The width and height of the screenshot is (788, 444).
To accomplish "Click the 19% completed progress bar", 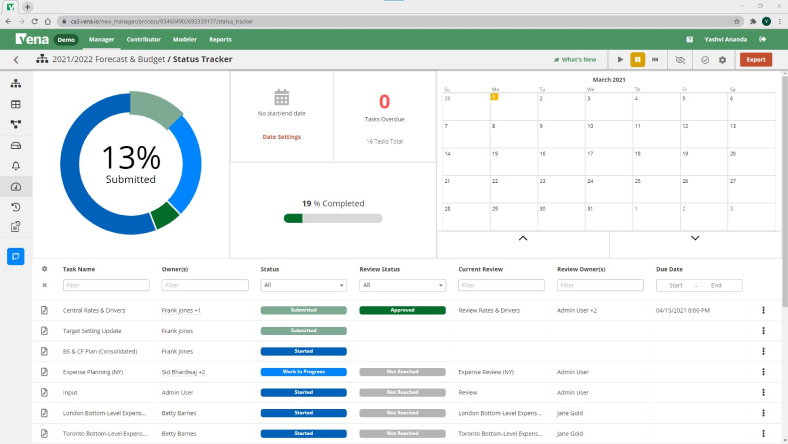I will 333,218.
